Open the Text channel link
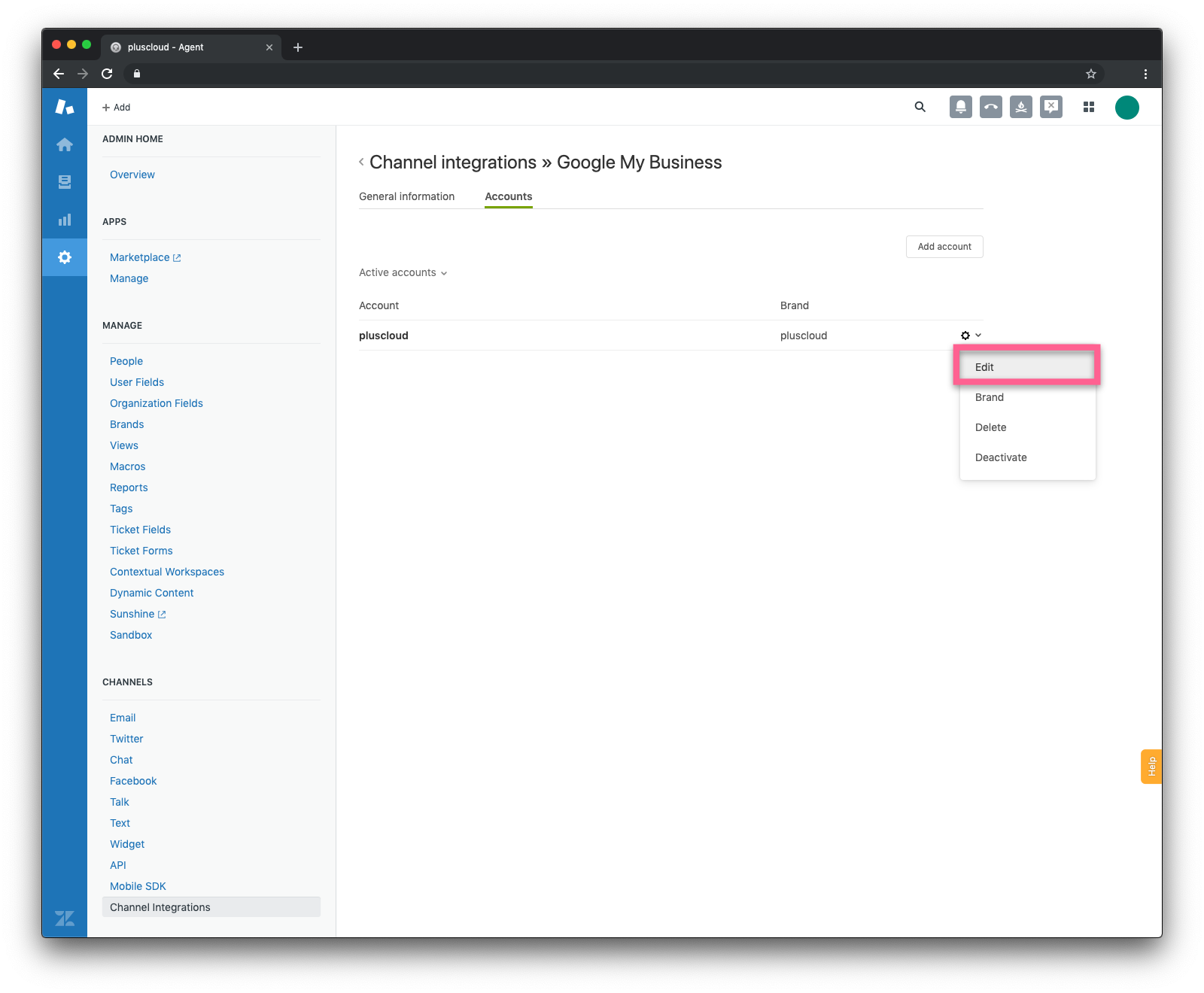 pos(120,823)
